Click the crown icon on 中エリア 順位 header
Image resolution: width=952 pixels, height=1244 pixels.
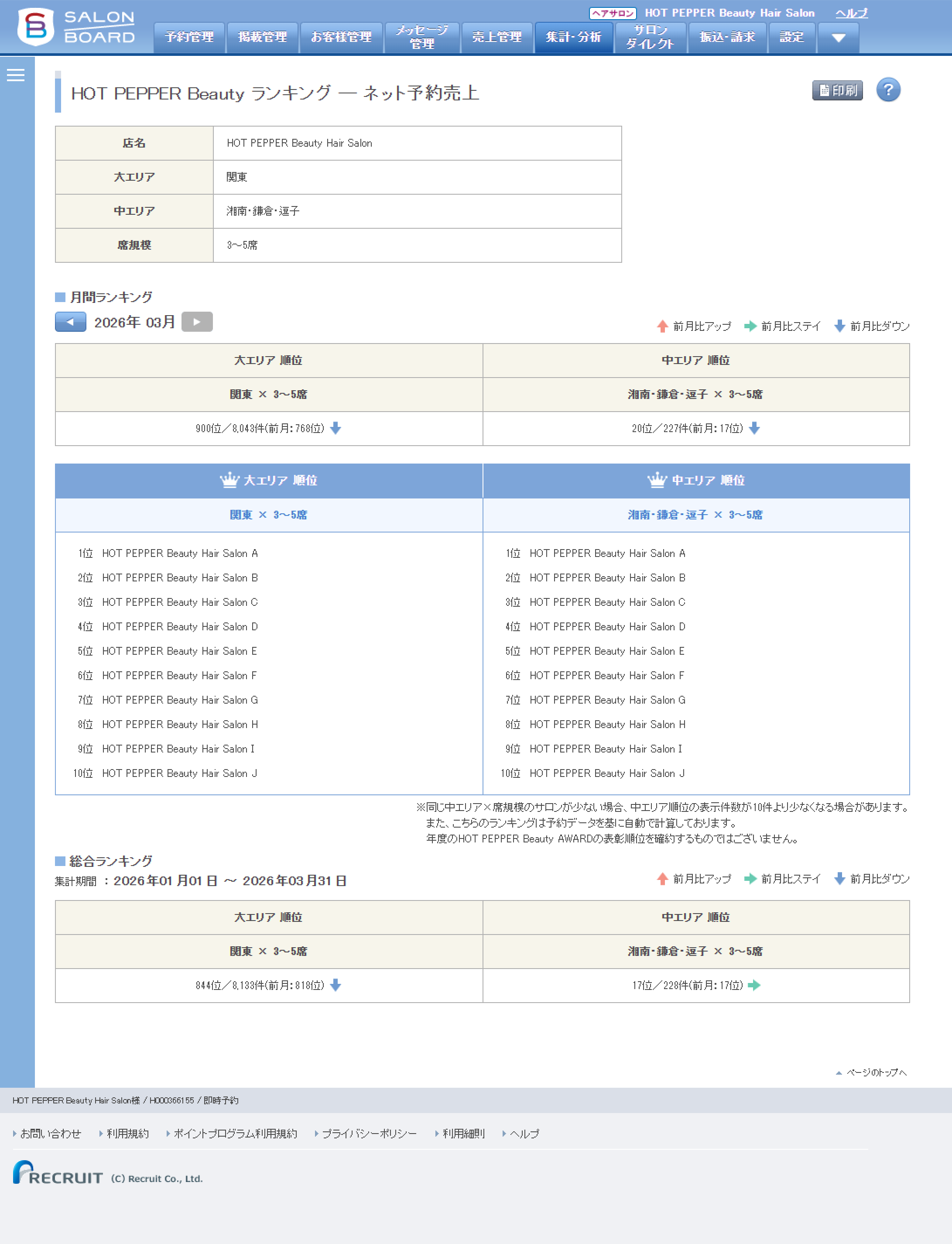(657, 480)
